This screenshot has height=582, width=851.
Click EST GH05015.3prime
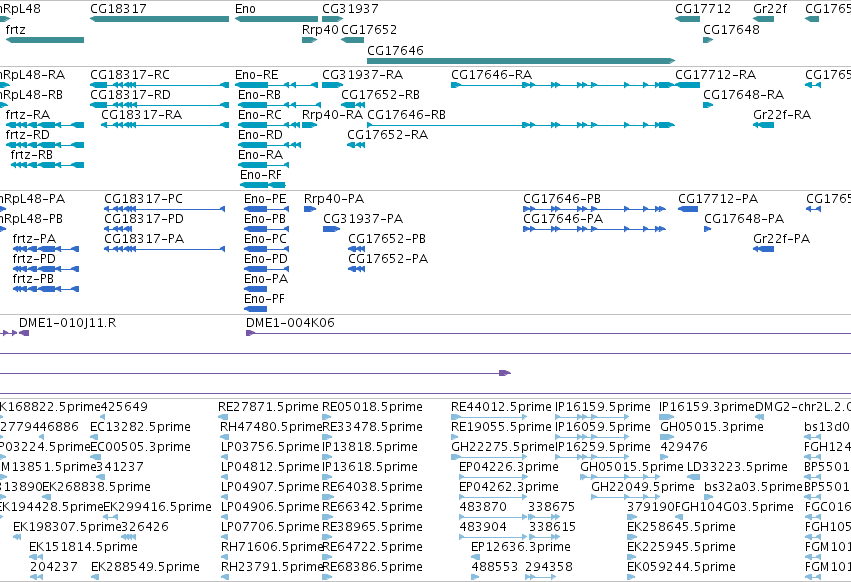pos(667,437)
